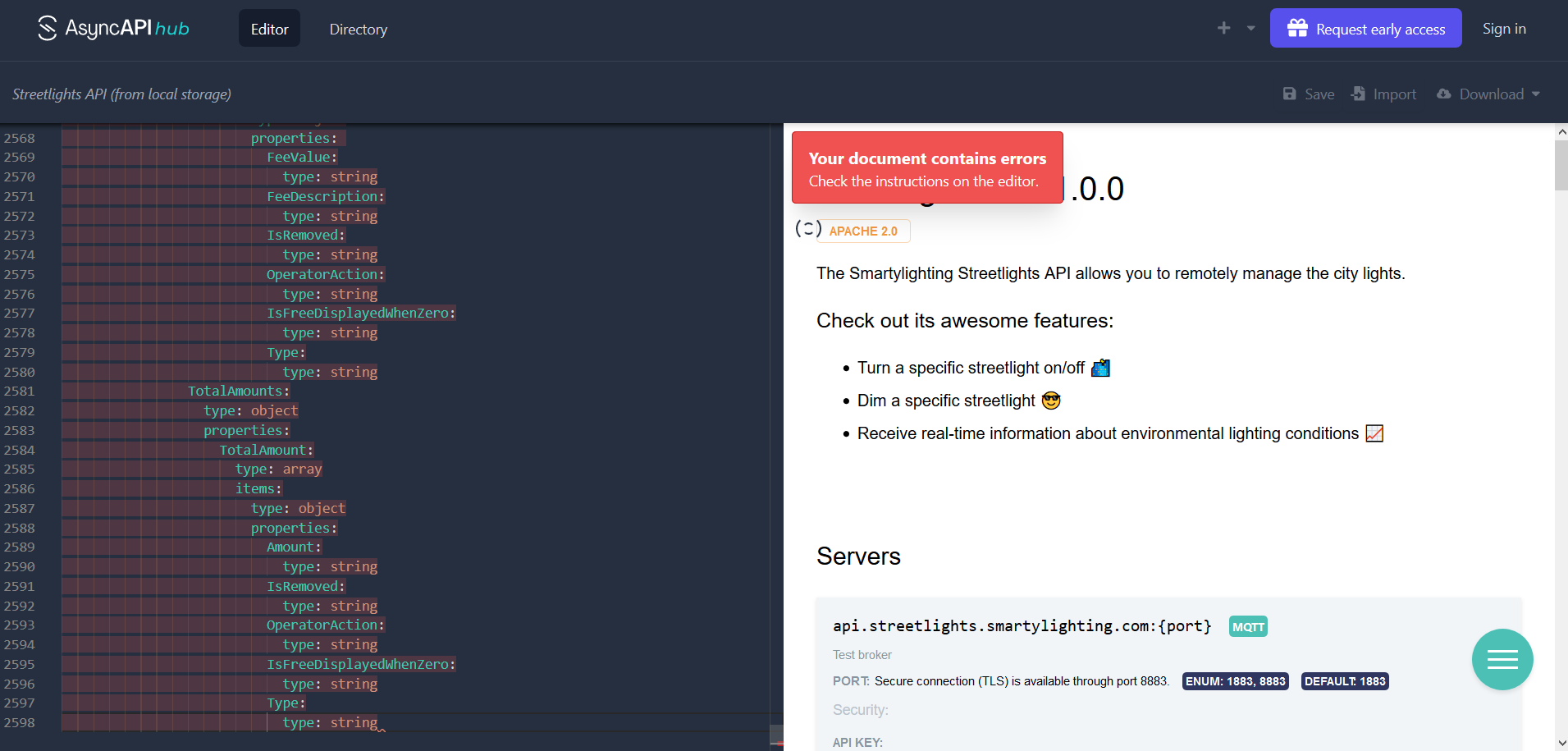Click the FeeDescription: line in editor
This screenshot has width=1568, height=751.
coord(326,196)
